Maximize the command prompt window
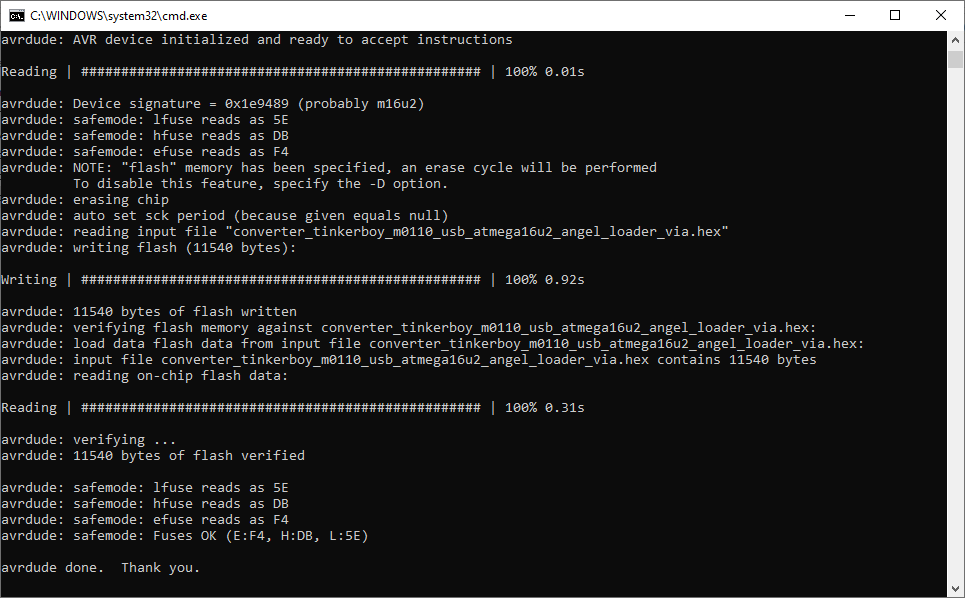 [x=895, y=15]
